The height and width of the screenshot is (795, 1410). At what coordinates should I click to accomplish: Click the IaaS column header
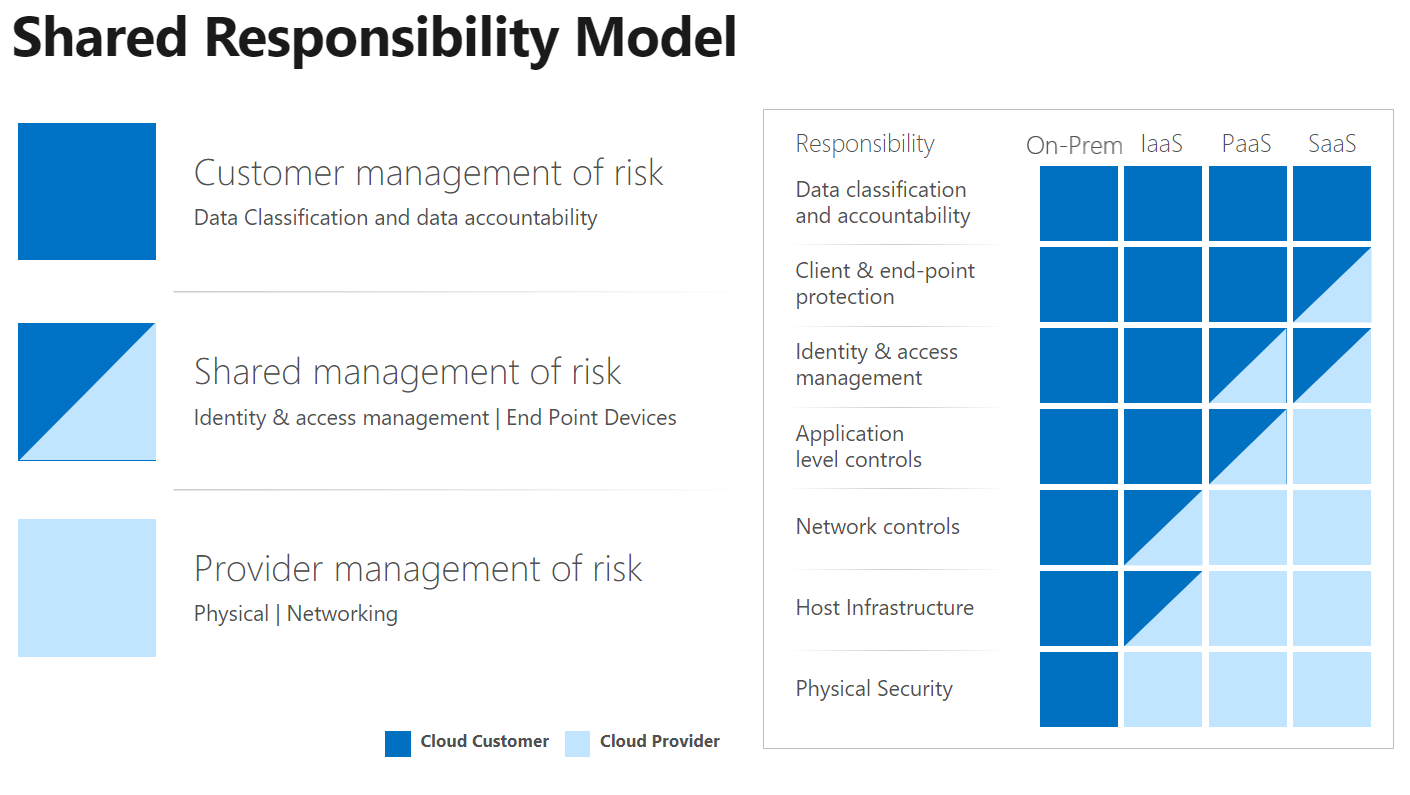click(1161, 144)
